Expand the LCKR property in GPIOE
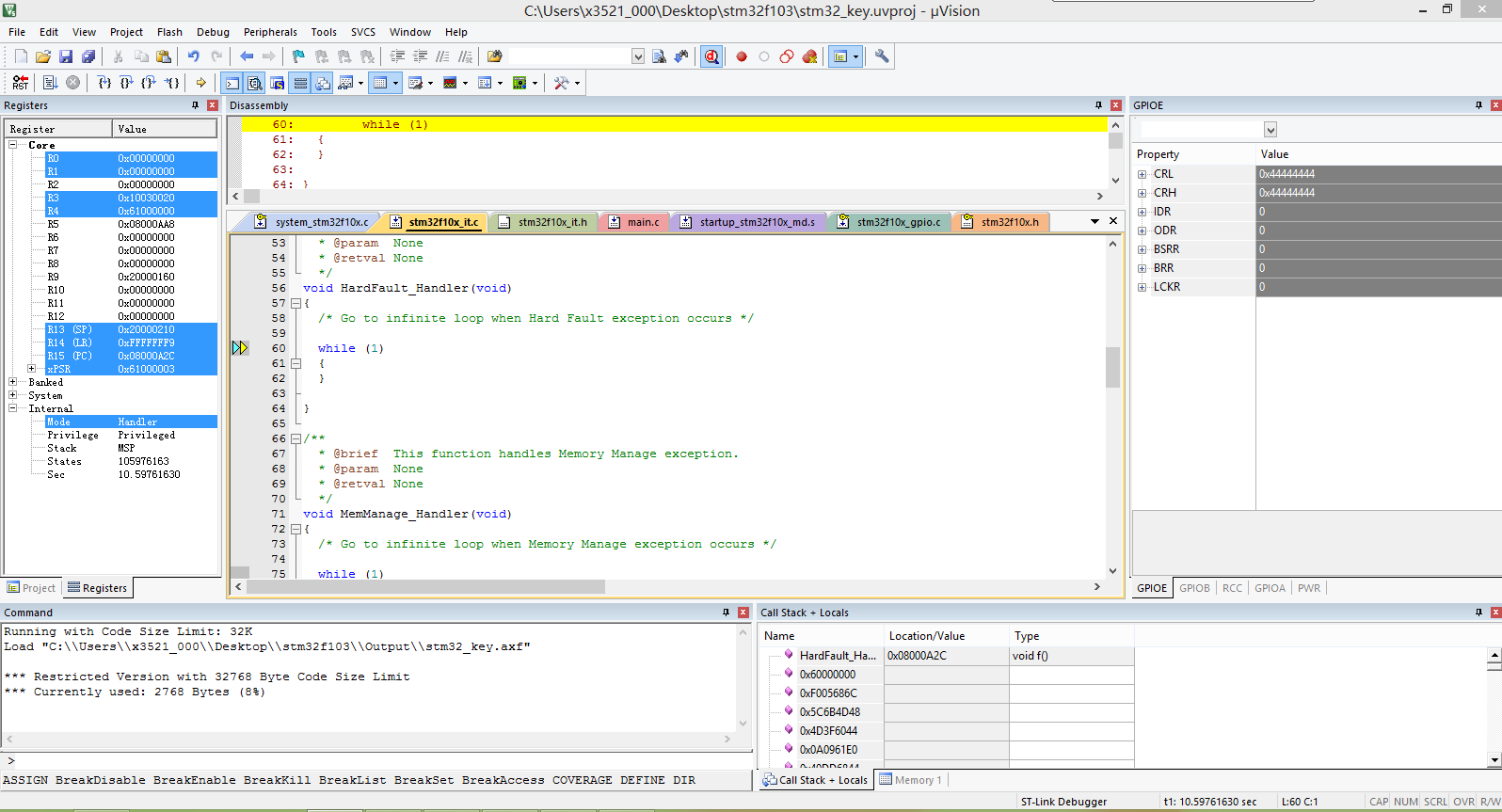This screenshot has width=1502, height=812. point(1142,287)
